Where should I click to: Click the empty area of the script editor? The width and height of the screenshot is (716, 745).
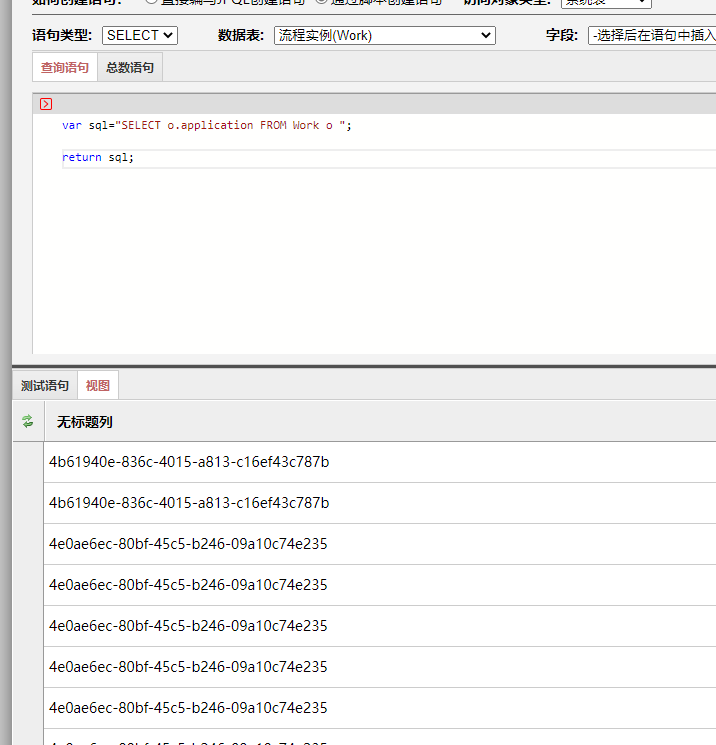pos(370,260)
